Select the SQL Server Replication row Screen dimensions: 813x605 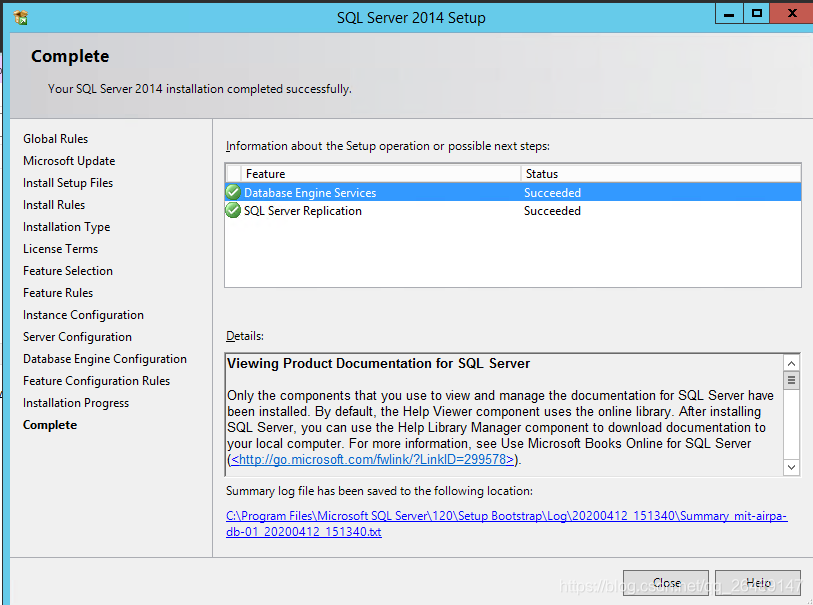tap(513, 210)
